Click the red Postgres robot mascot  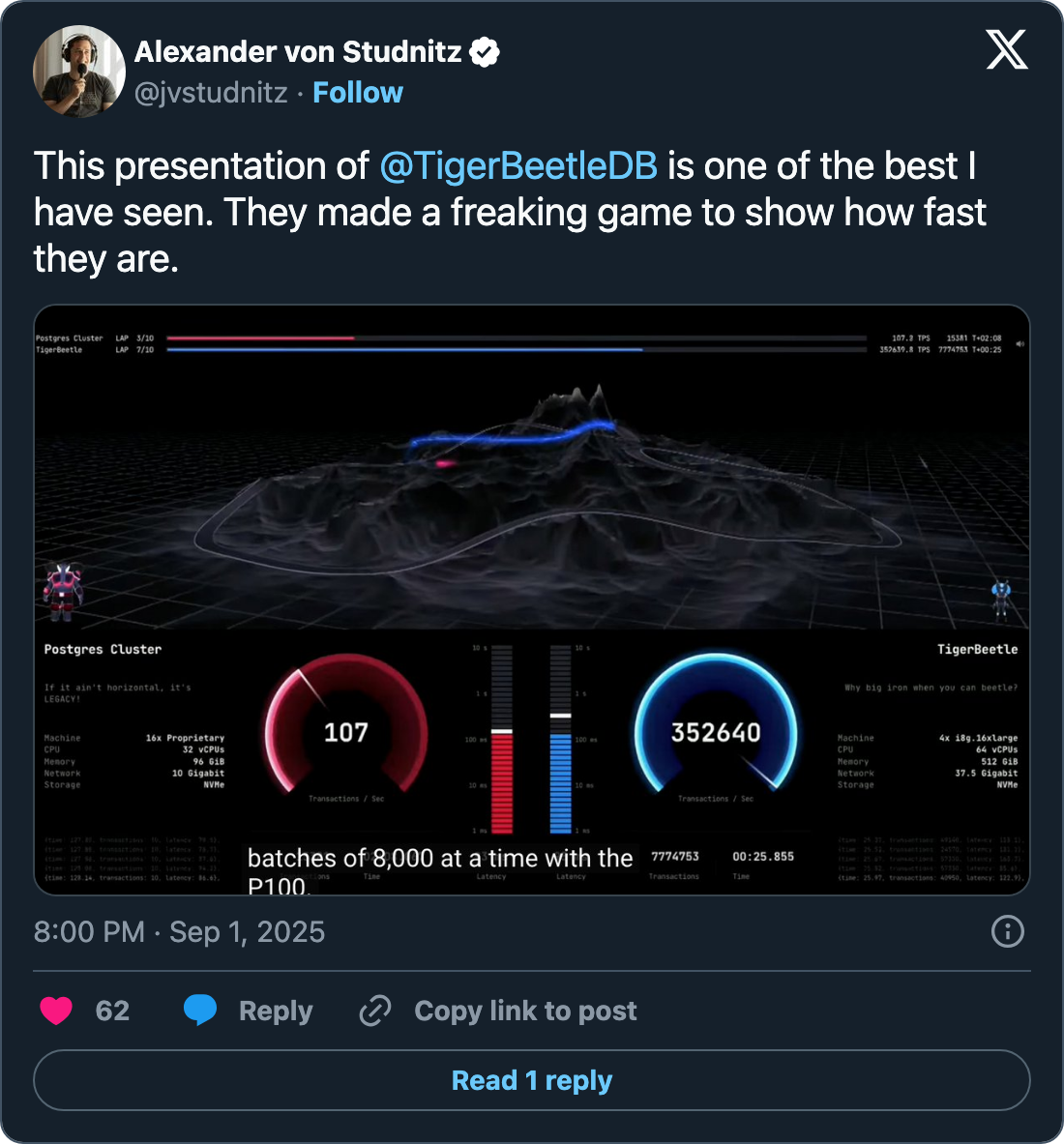tap(64, 590)
